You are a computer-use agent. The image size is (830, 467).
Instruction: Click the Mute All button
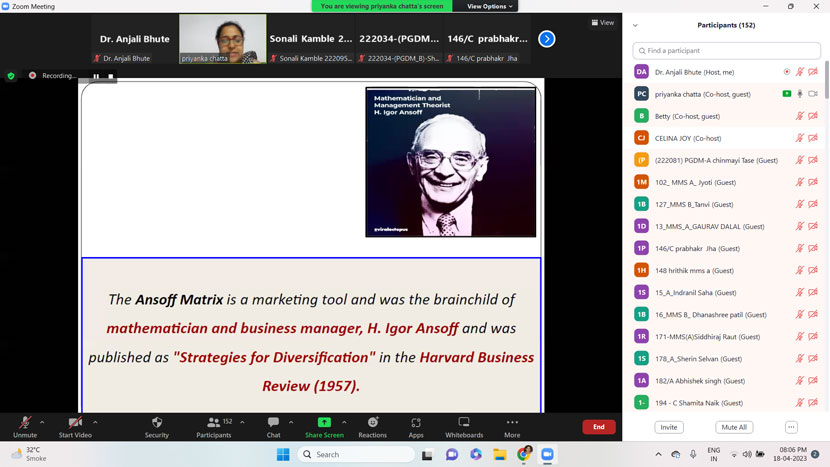click(734, 427)
